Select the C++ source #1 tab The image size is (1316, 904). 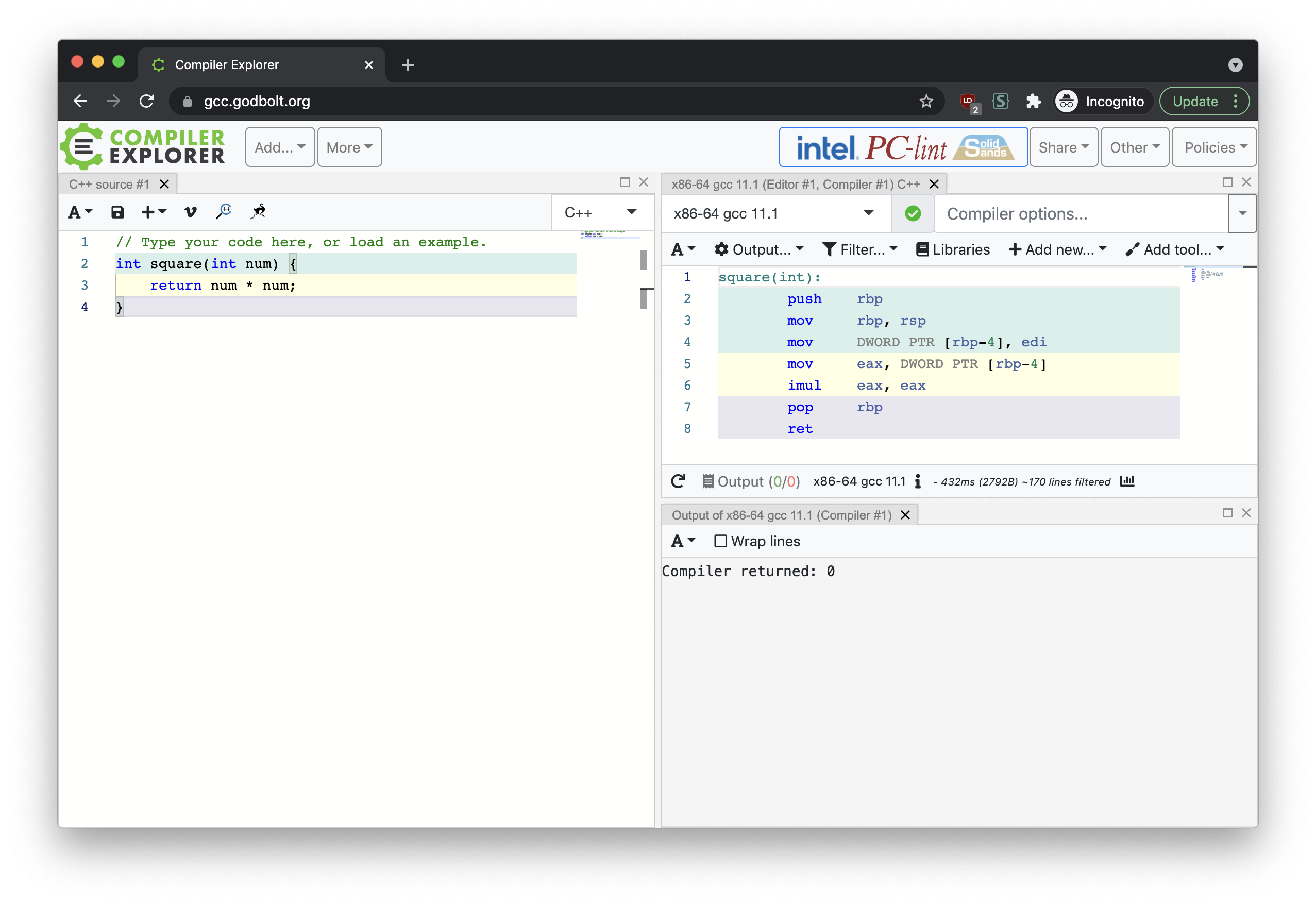[109, 184]
